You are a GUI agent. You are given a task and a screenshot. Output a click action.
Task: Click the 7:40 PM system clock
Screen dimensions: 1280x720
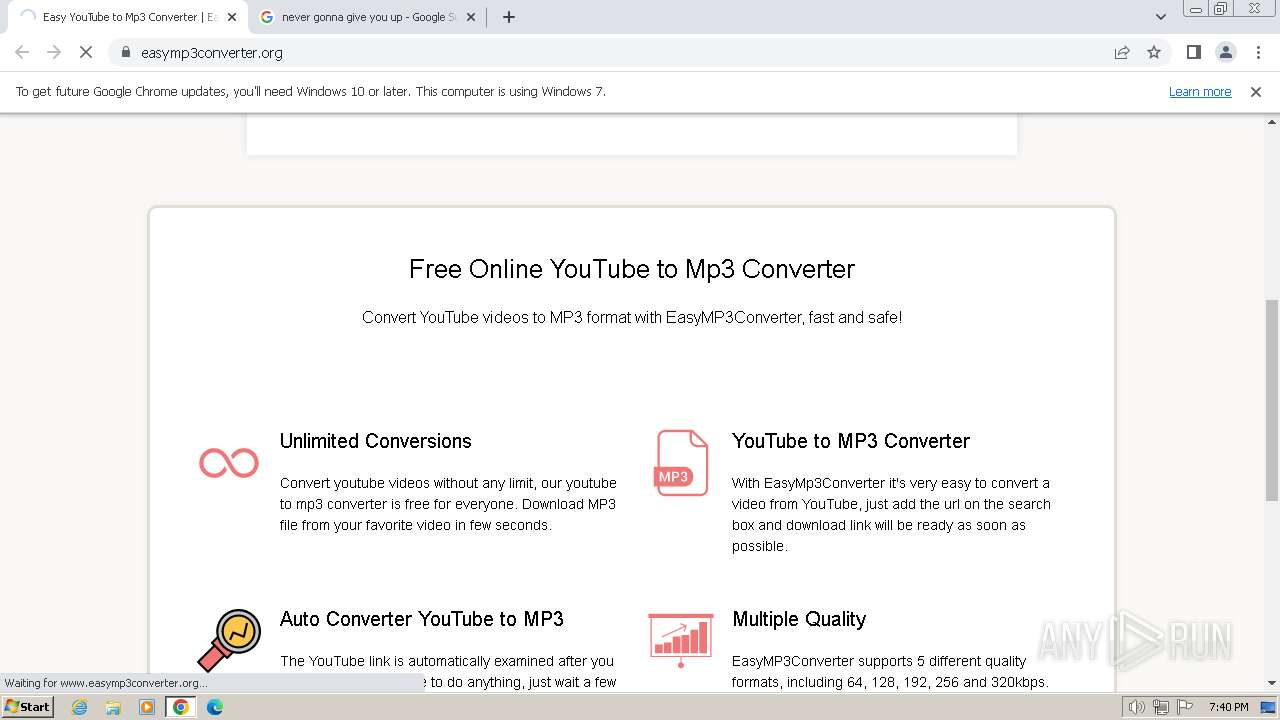coord(1228,707)
